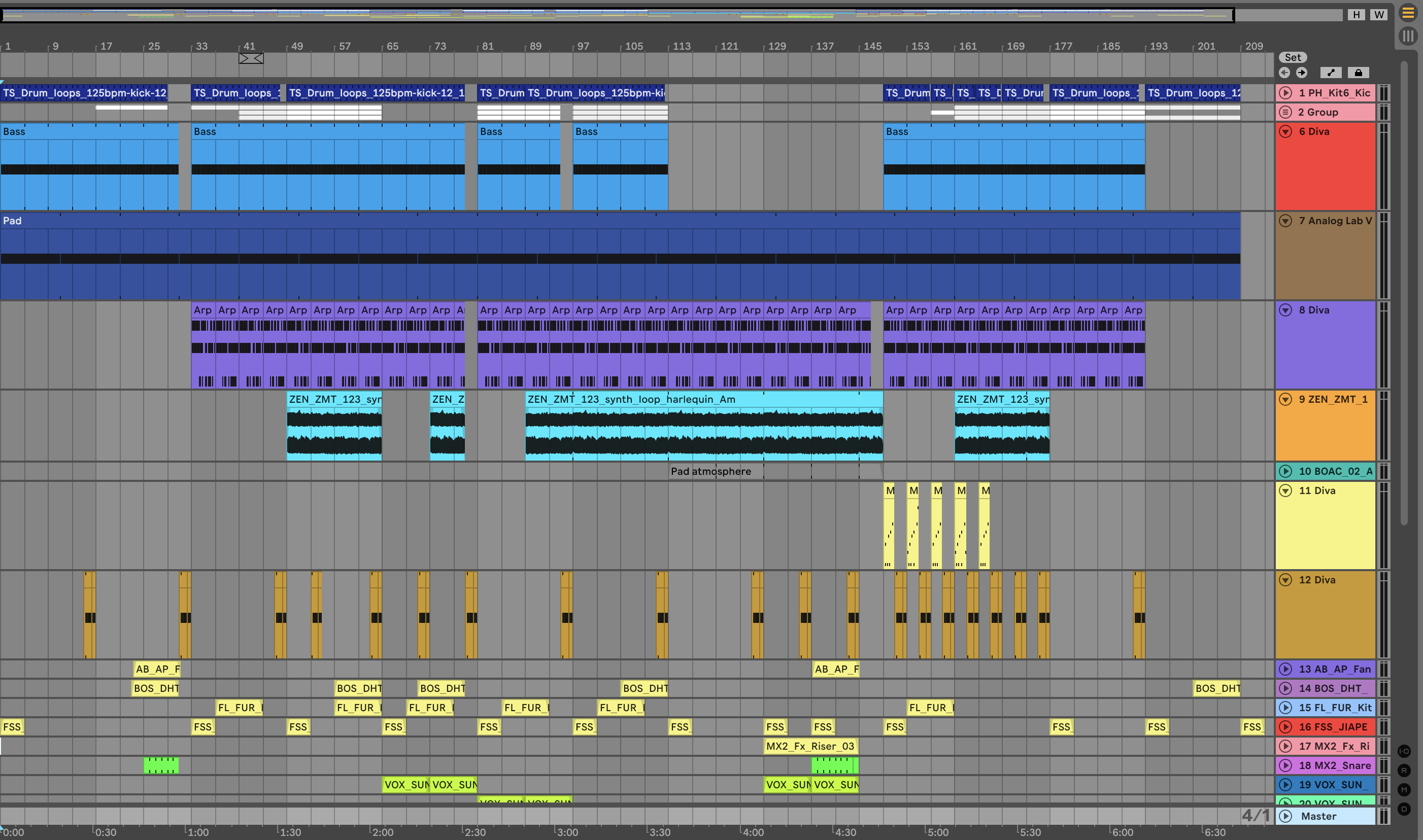Switch to Session view selector icon
The image size is (1423, 840).
(x=1408, y=36)
